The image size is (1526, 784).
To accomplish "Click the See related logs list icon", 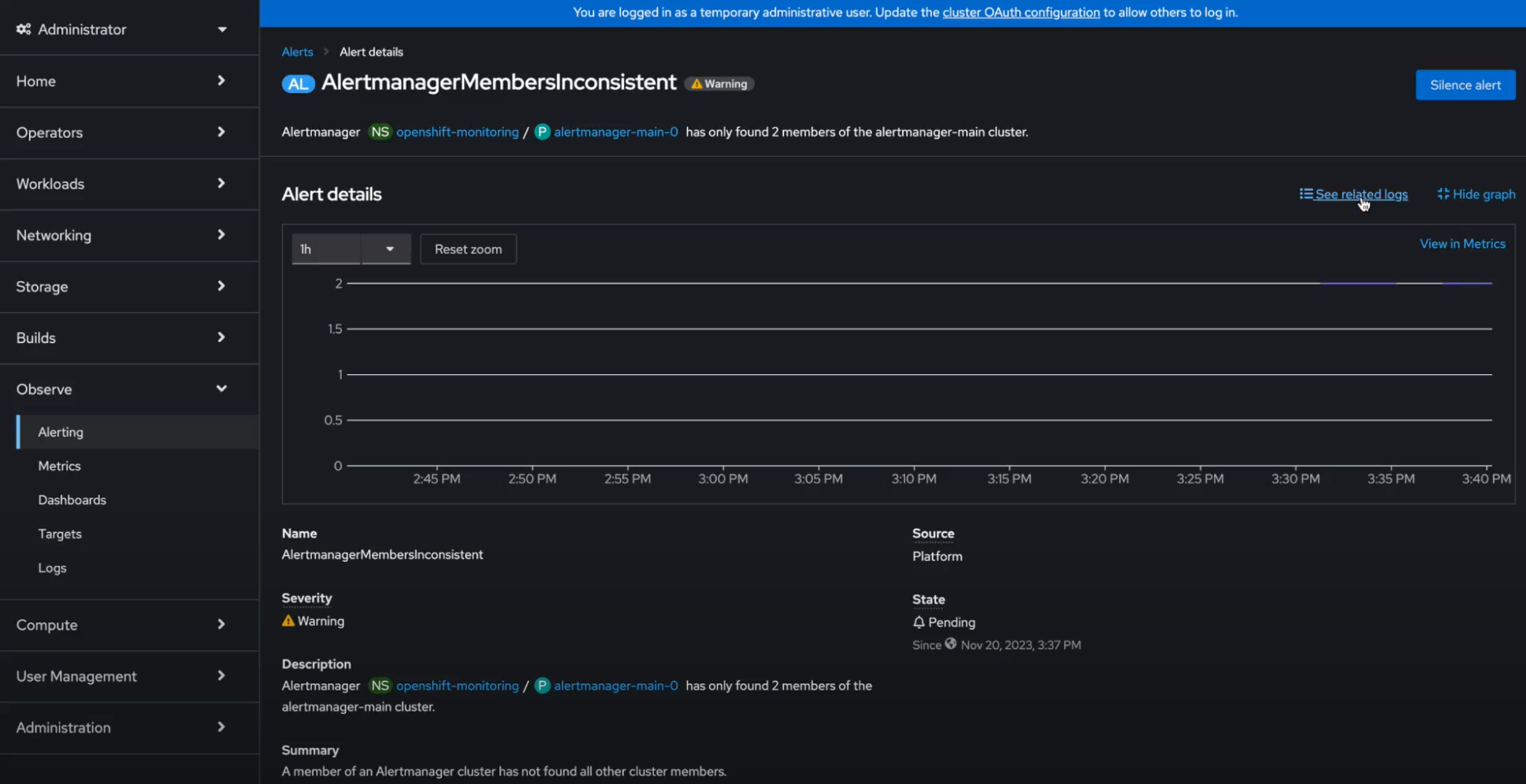I will (1306, 194).
